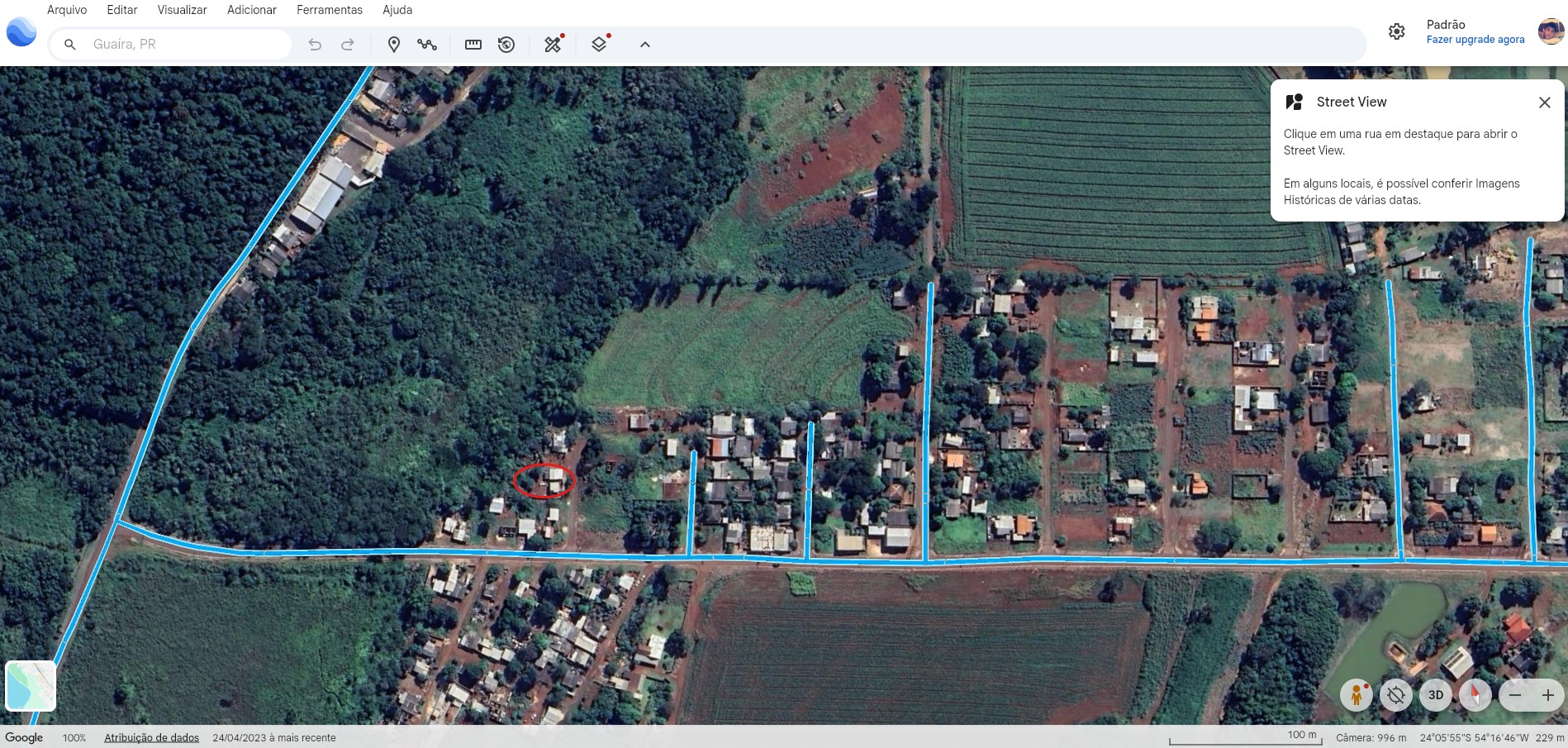Screen dimensions: 1568x748
Task: Toggle the Street View pegman button
Action: coord(1356,695)
